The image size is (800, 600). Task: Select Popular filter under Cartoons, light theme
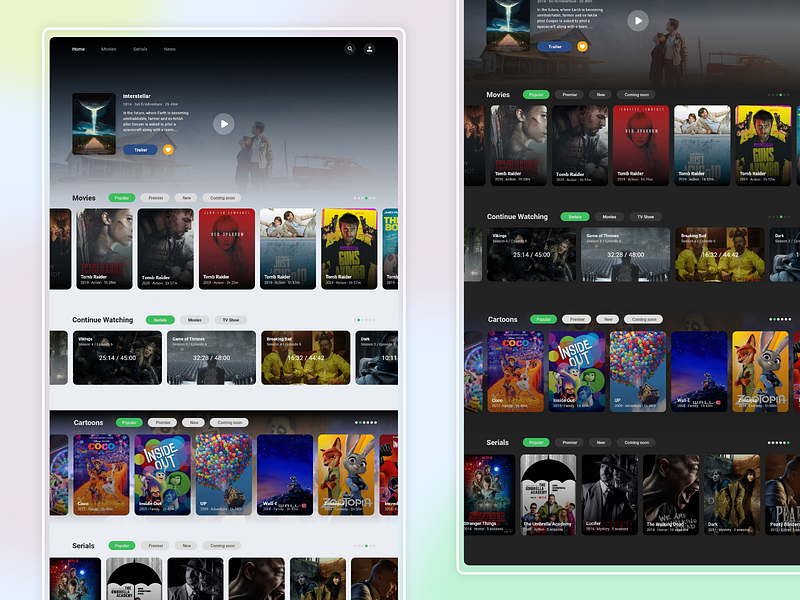click(129, 422)
